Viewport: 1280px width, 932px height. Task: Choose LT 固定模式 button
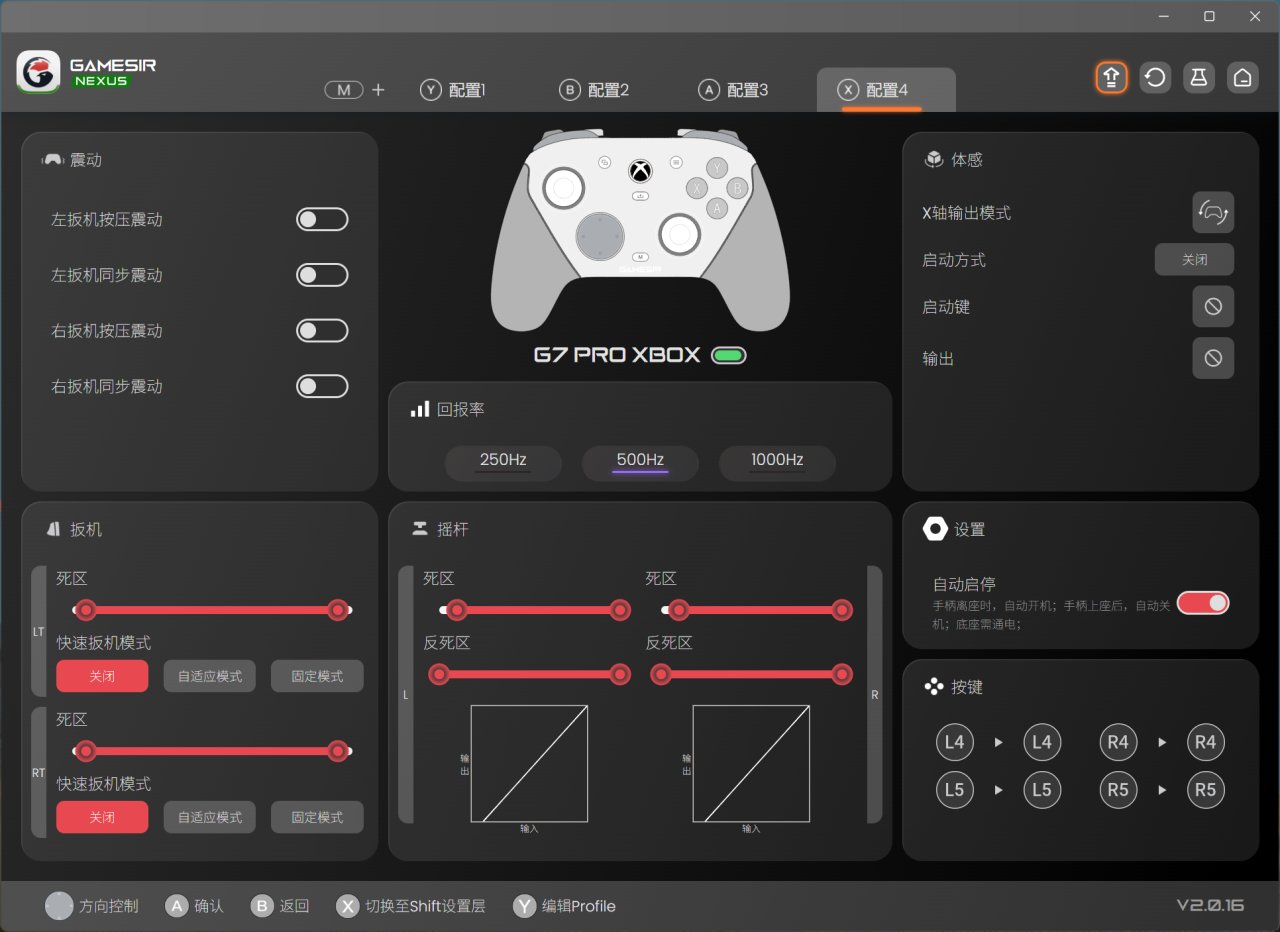coord(317,676)
